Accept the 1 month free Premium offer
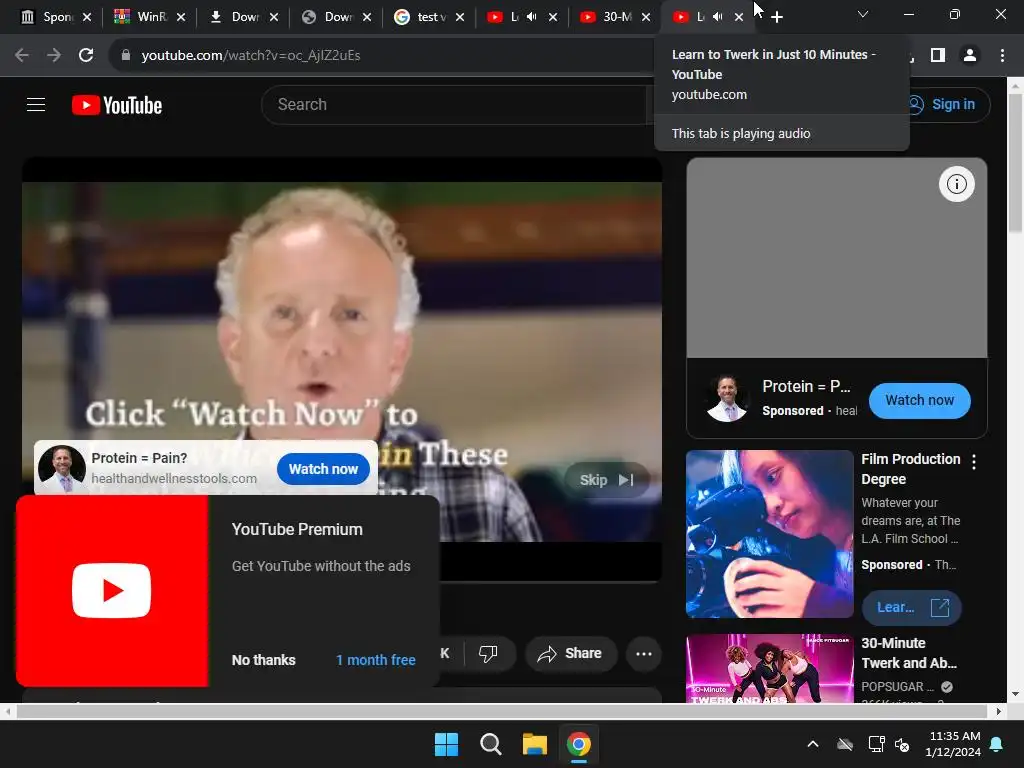The height and width of the screenshot is (768, 1024). tap(376, 660)
